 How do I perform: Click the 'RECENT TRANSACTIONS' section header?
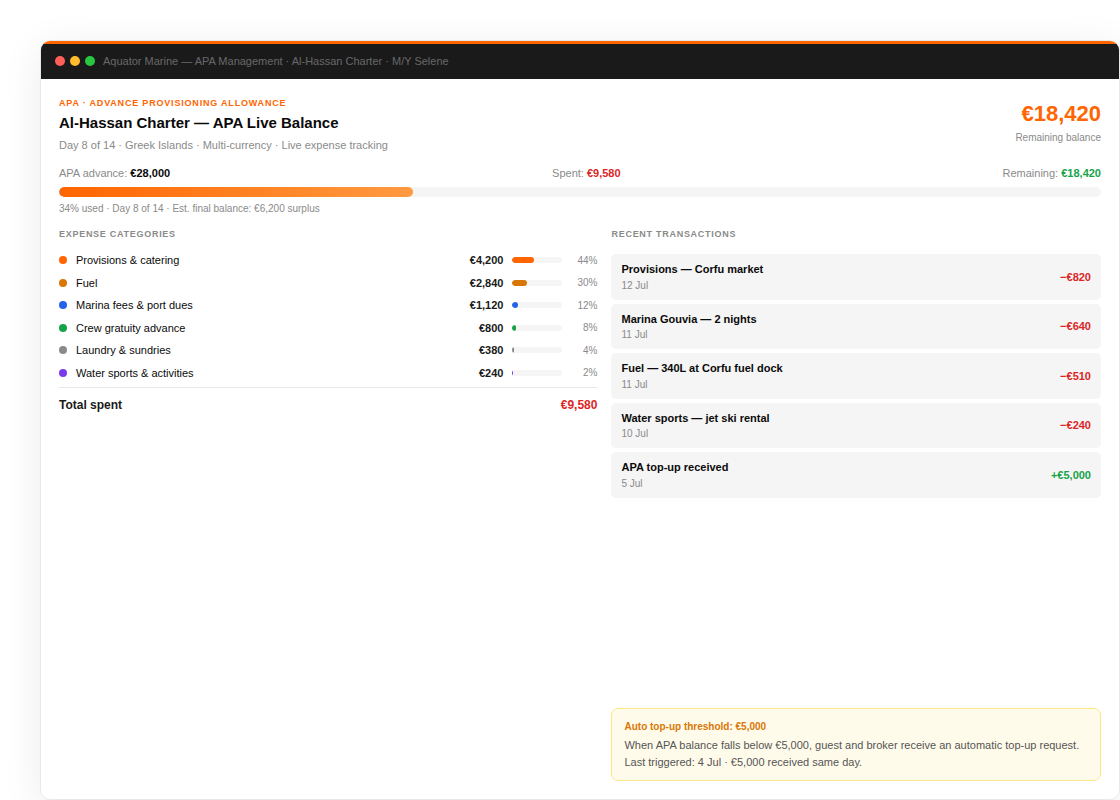[x=673, y=234]
